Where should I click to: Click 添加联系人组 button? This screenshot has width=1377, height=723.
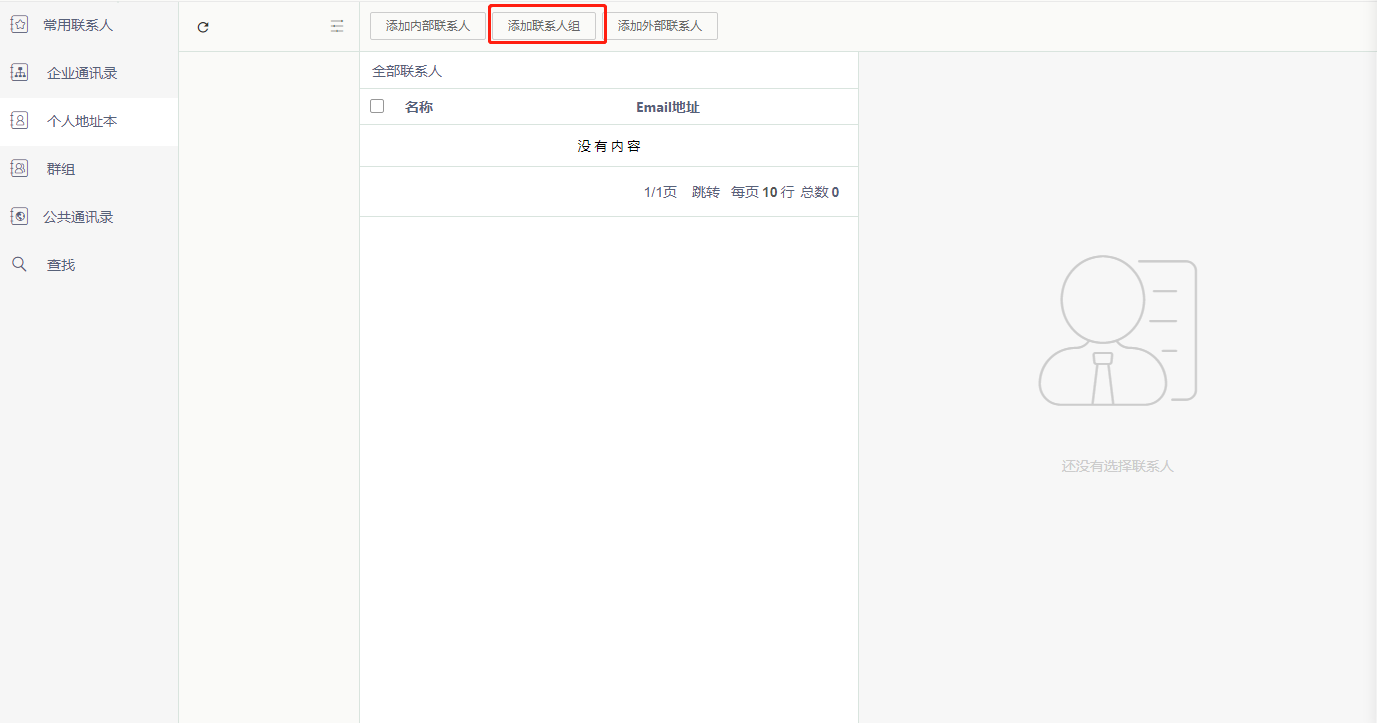(x=544, y=26)
